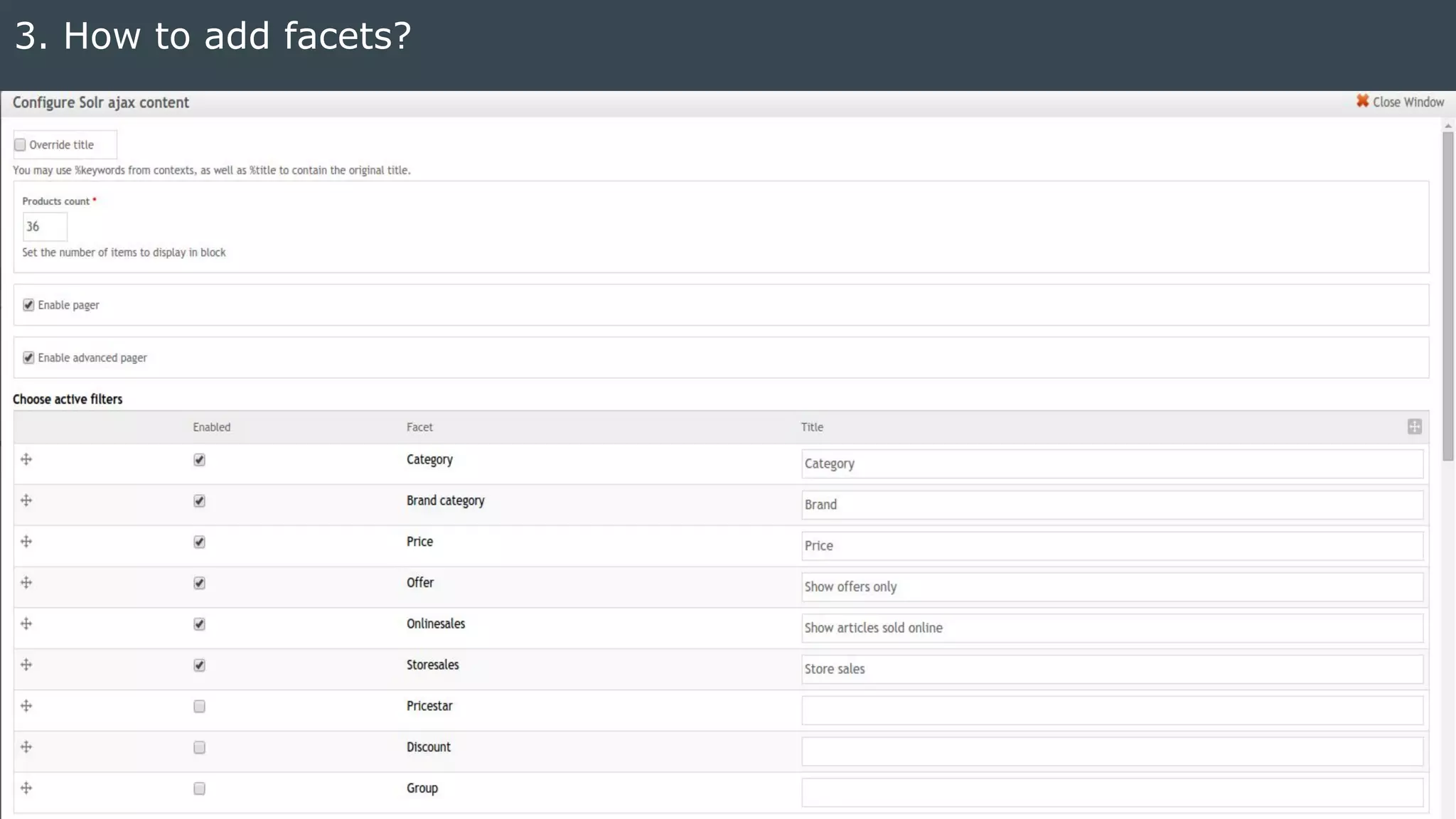
Task: Click the empty Discount title field
Action: 1111,751
